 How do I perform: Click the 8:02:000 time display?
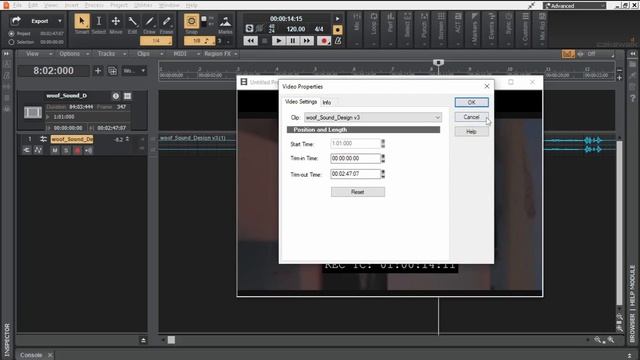[x=53, y=71]
